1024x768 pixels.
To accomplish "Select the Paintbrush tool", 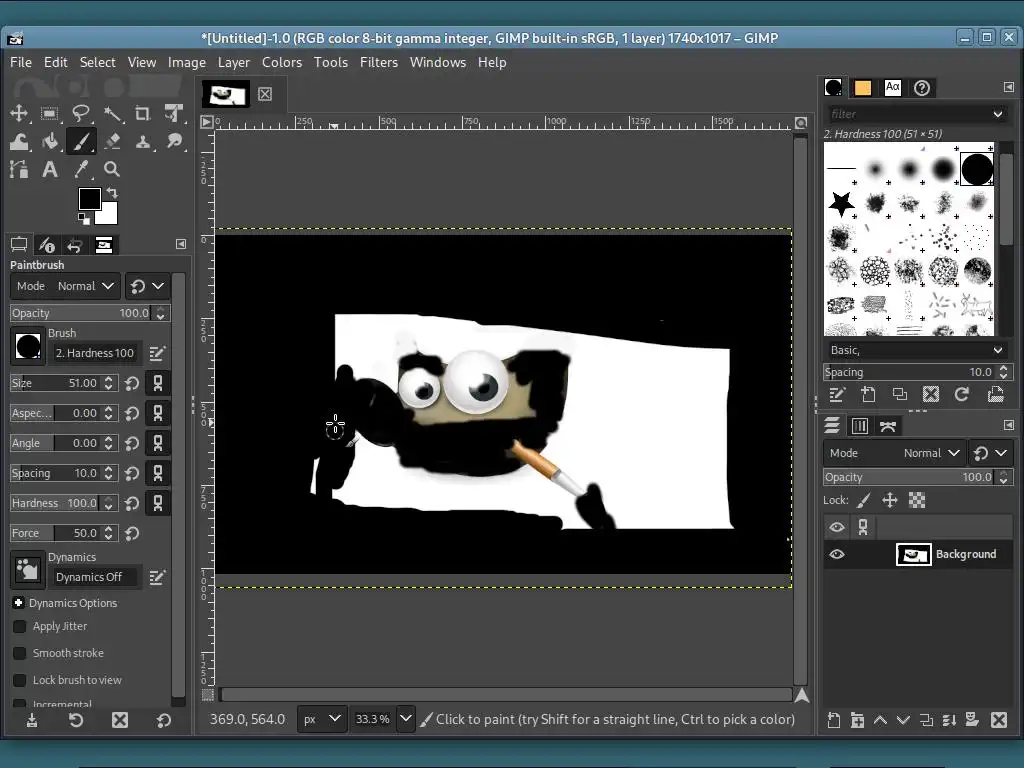I will [x=81, y=142].
